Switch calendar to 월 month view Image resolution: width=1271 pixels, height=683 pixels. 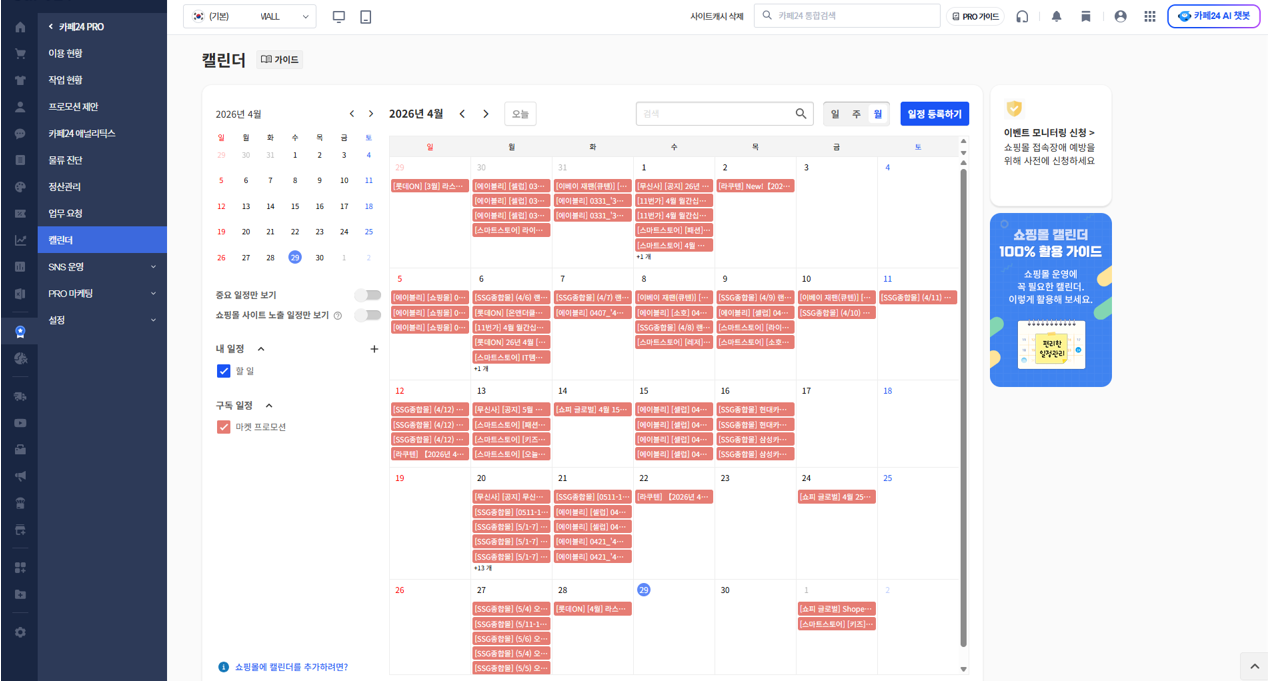pyautogui.click(x=878, y=114)
